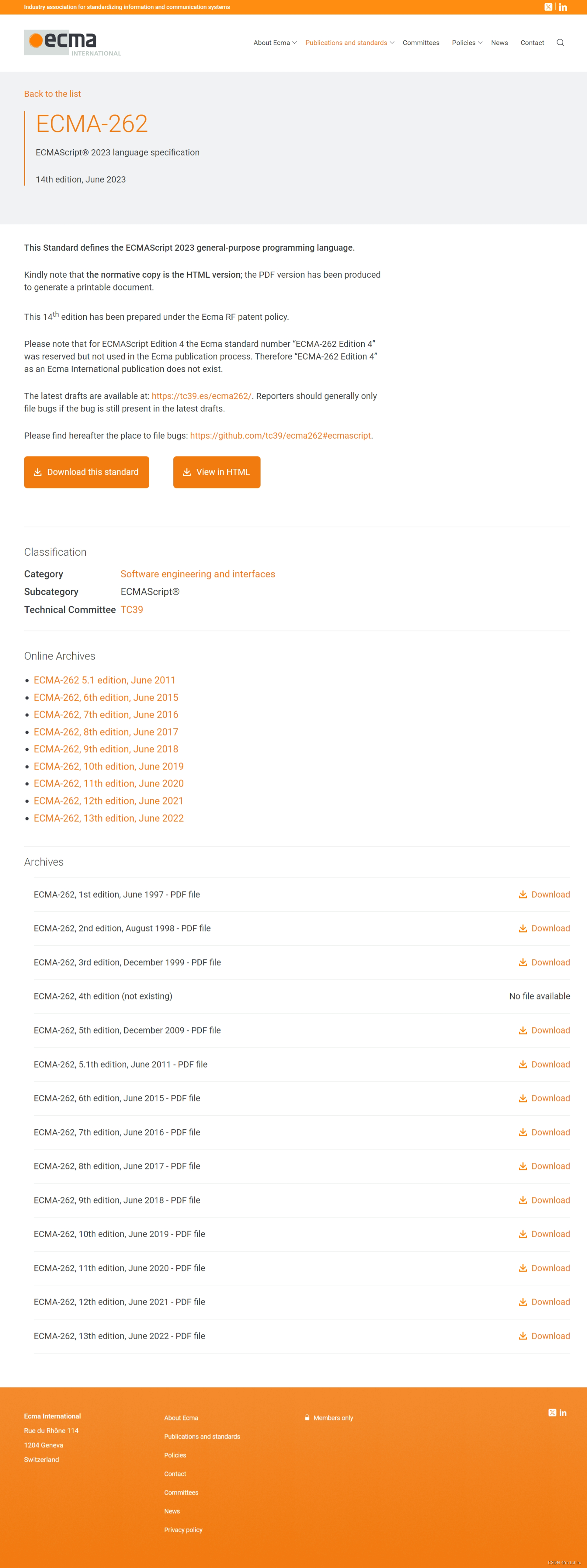This screenshot has height=1568, width=587.
Task: Open online archive 11th edition June 2020
Action: point(108,783)
